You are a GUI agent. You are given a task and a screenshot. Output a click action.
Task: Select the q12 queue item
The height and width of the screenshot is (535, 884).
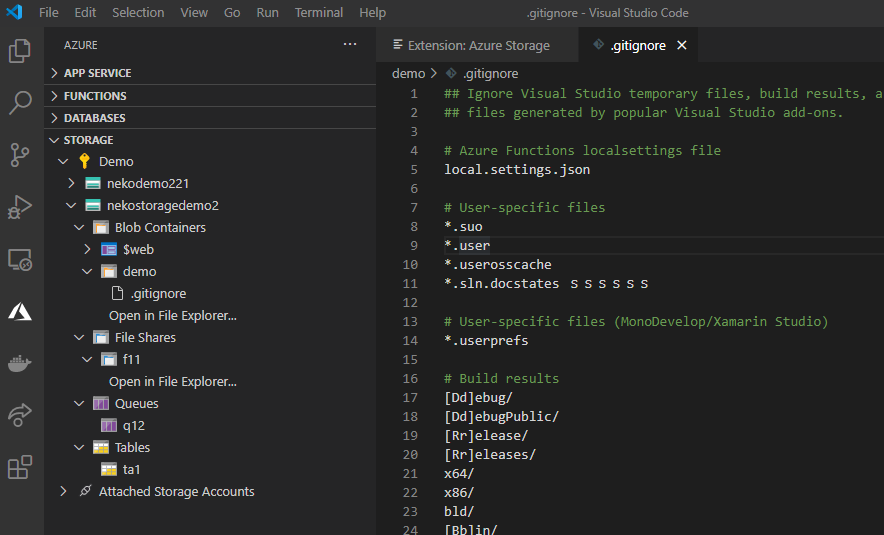tap(134, 425)
